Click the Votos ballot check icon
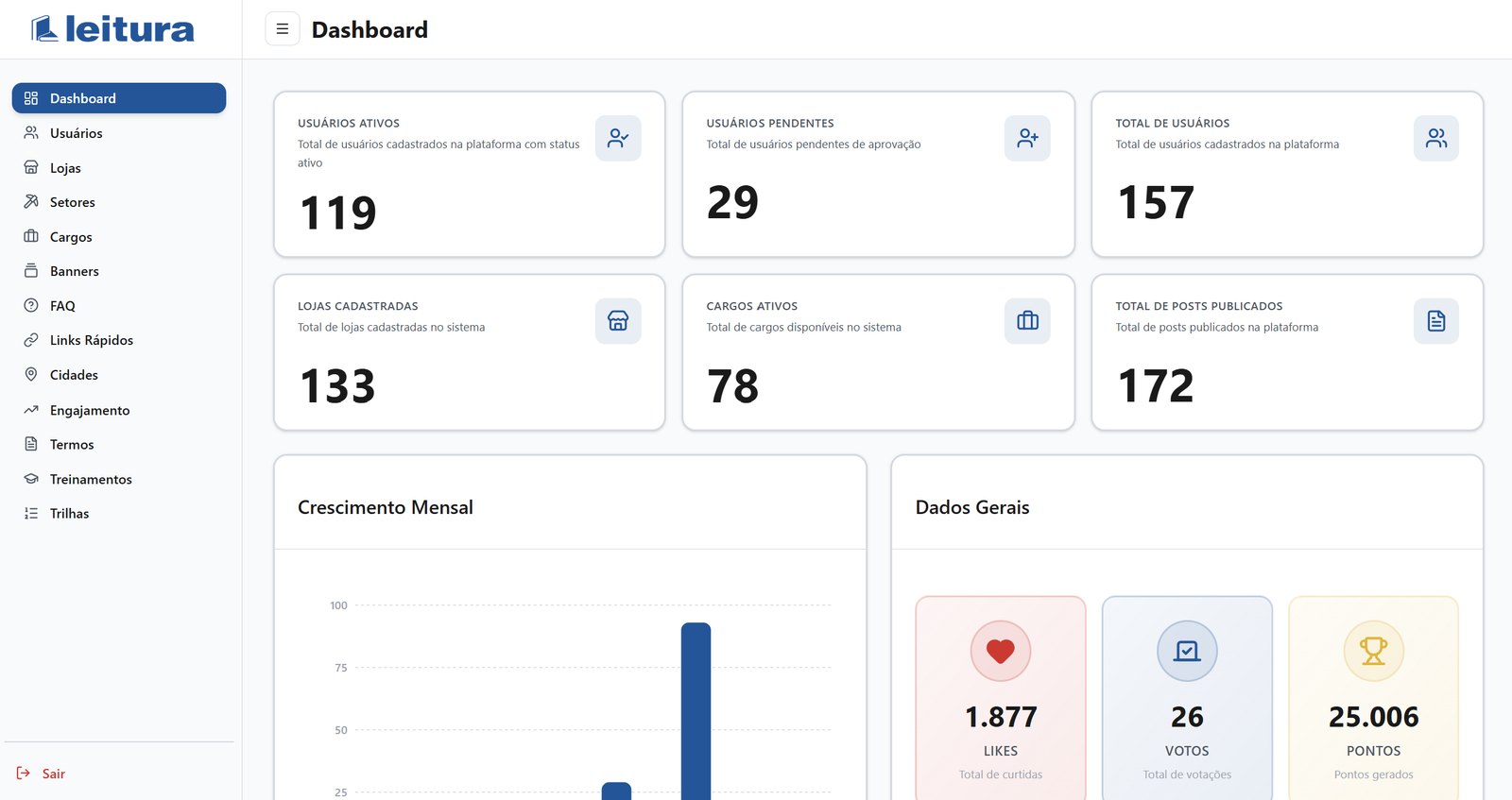Image resolution: width=1512 pixels, height=800 pixels. (1187, 651)
